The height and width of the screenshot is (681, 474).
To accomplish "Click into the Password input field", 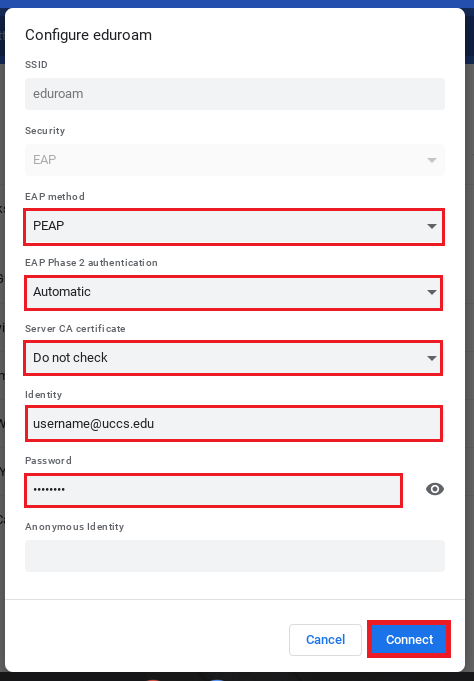I will point(213,490).
